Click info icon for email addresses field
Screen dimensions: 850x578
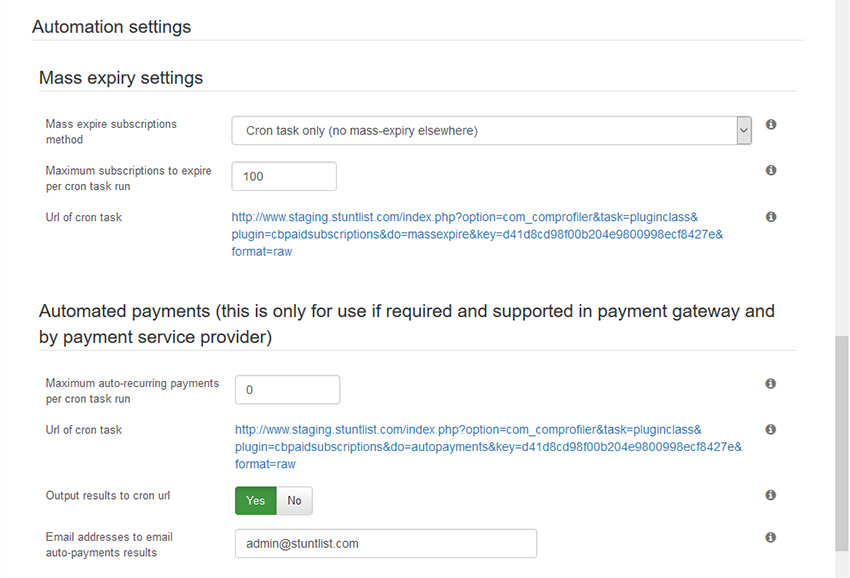(770, 537)
